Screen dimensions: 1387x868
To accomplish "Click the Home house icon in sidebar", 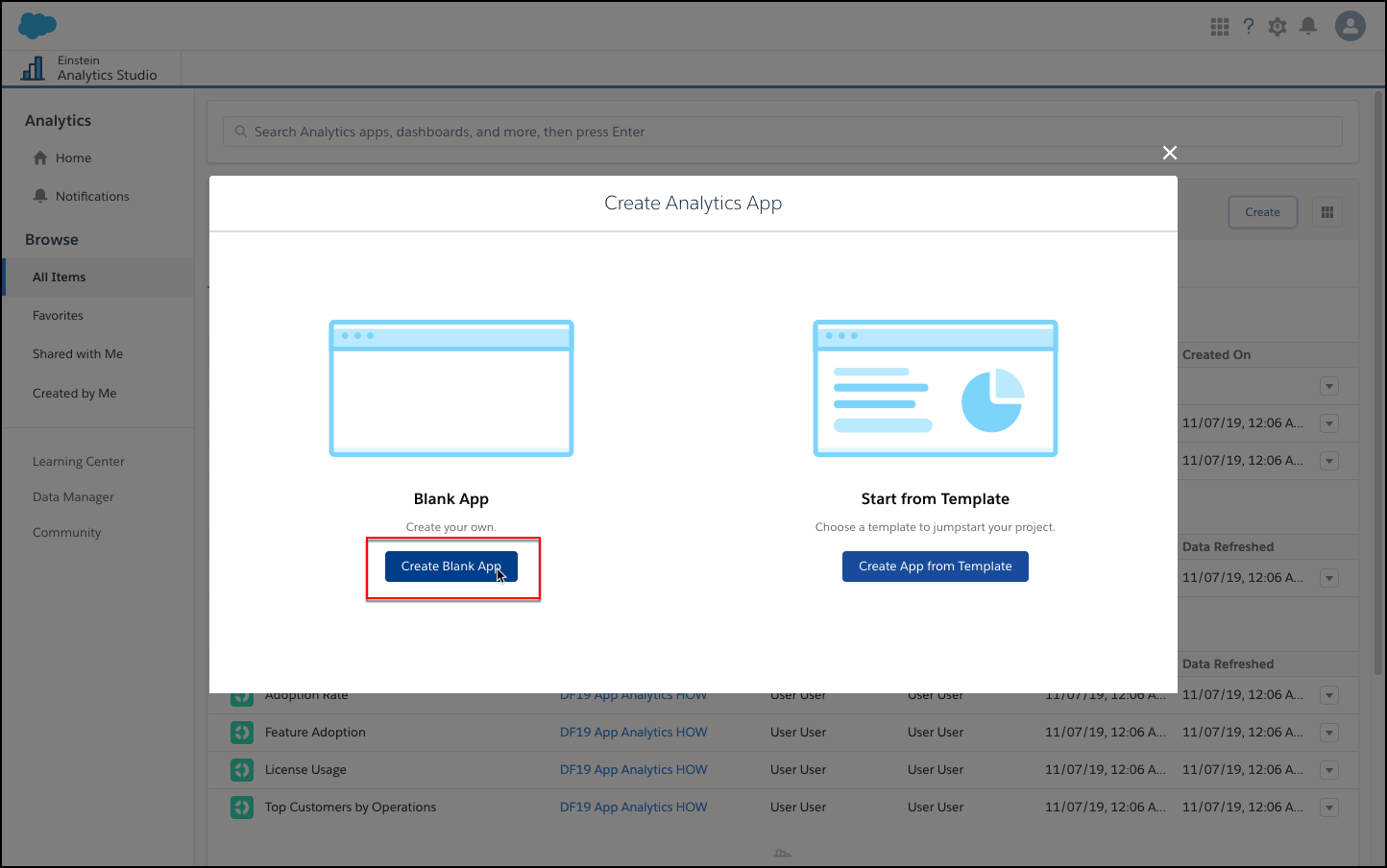I will [40, 157].
